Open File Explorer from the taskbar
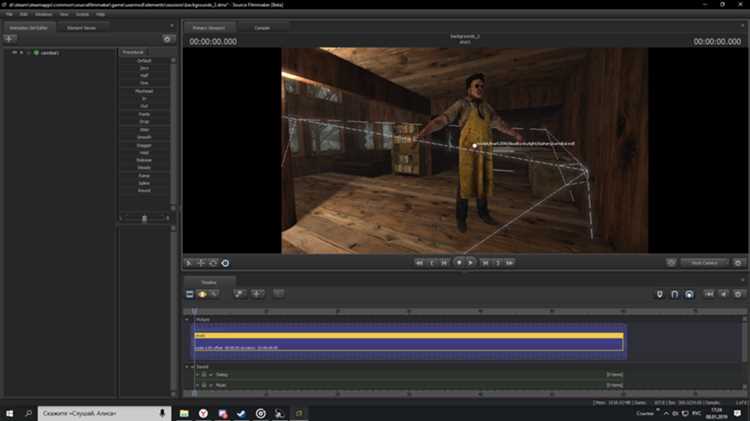 click(184, 413)
